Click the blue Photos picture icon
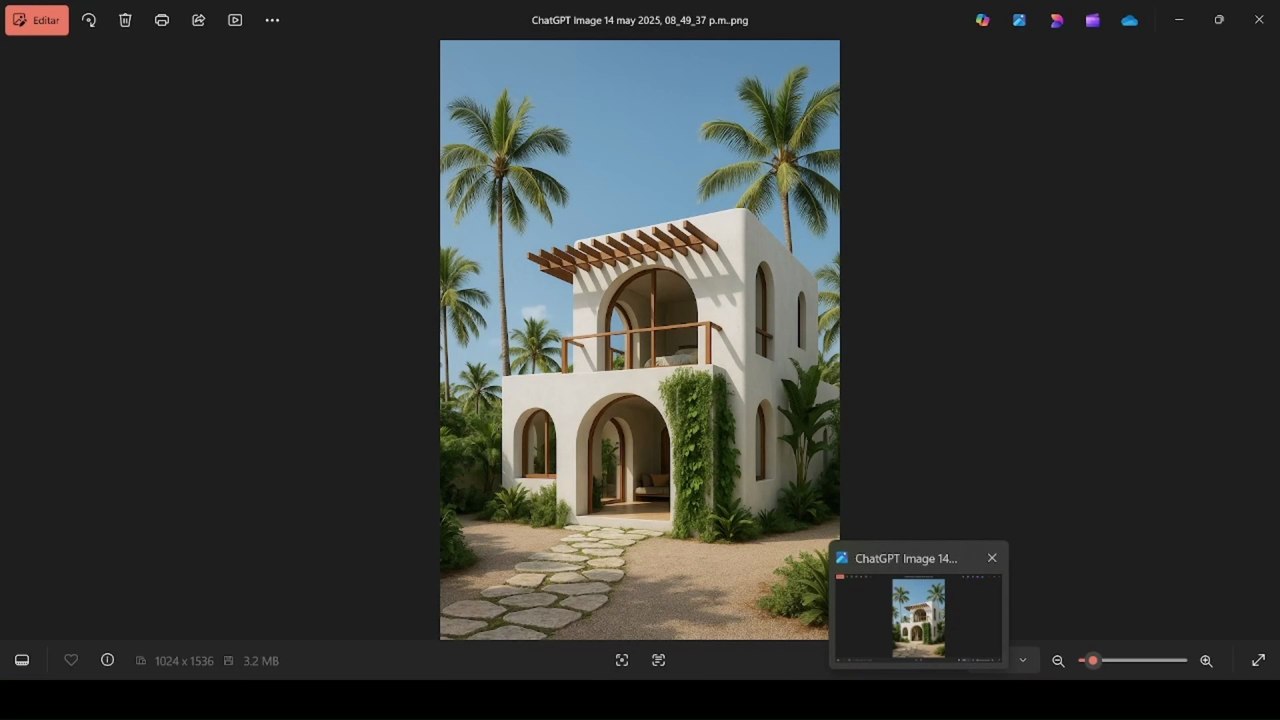The image size is (1280, 720). coord(1019,20)
